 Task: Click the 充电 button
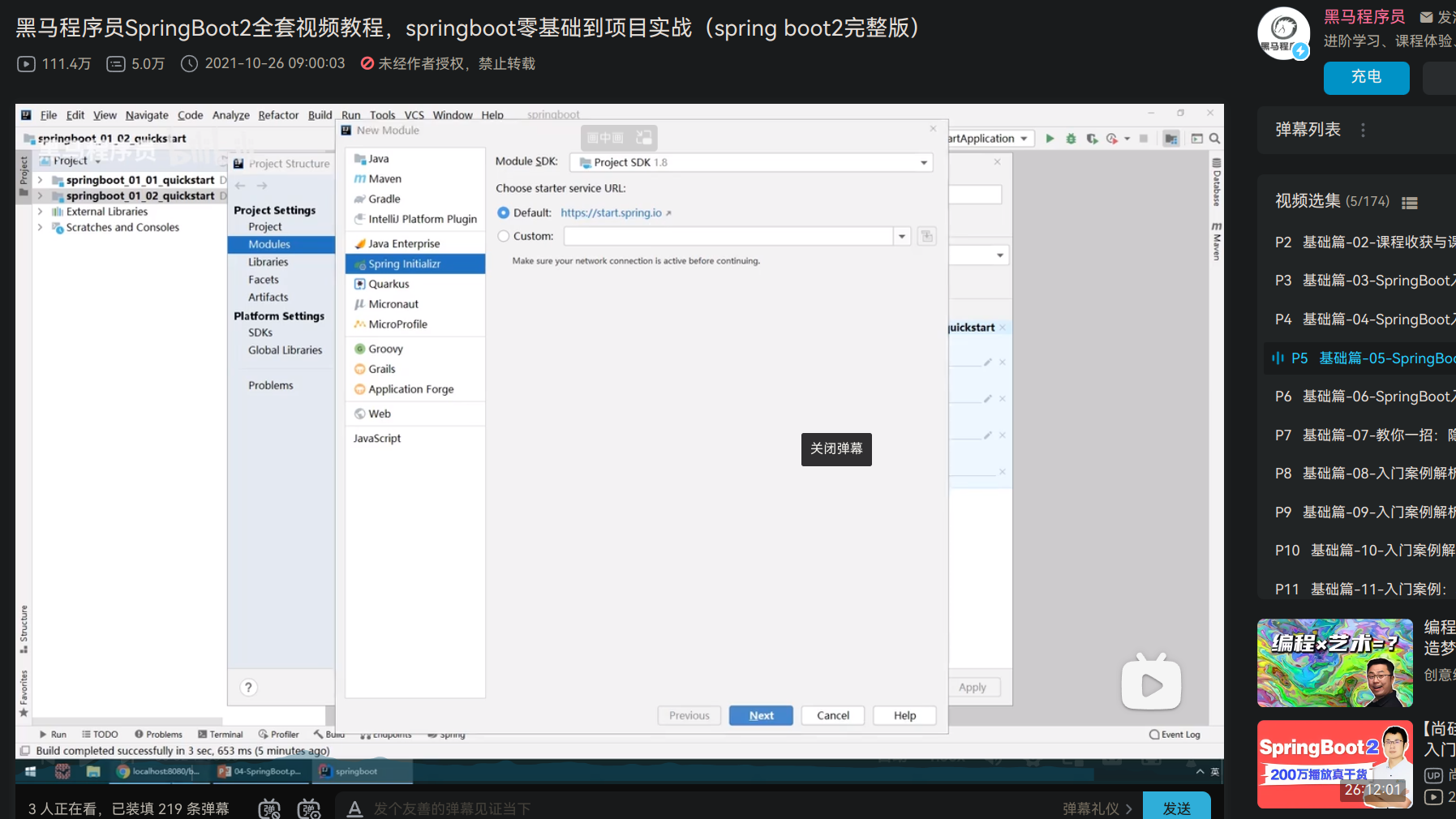[x=1367, y=78]
